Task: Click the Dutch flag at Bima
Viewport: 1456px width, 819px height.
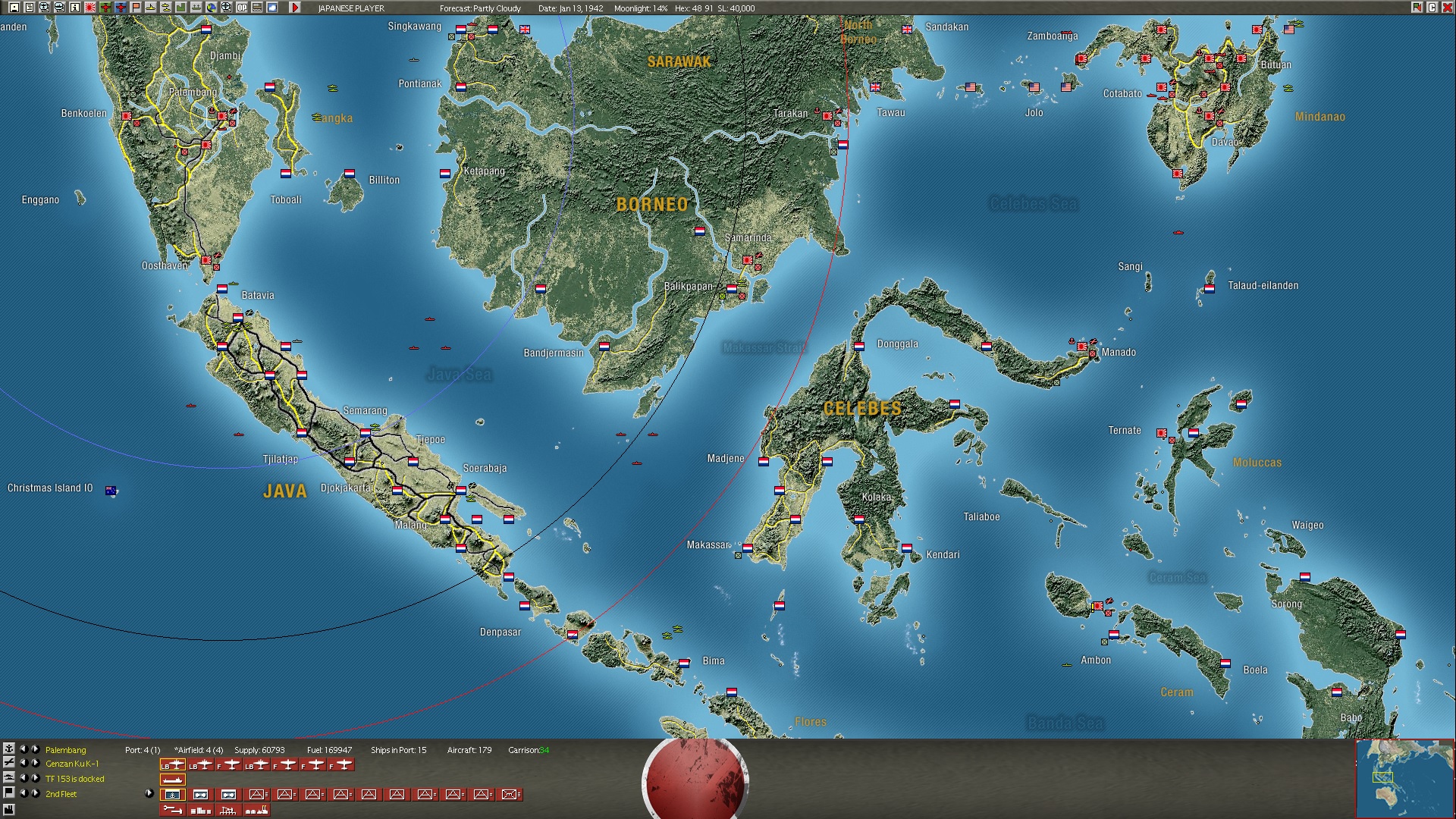Action: 684,663
